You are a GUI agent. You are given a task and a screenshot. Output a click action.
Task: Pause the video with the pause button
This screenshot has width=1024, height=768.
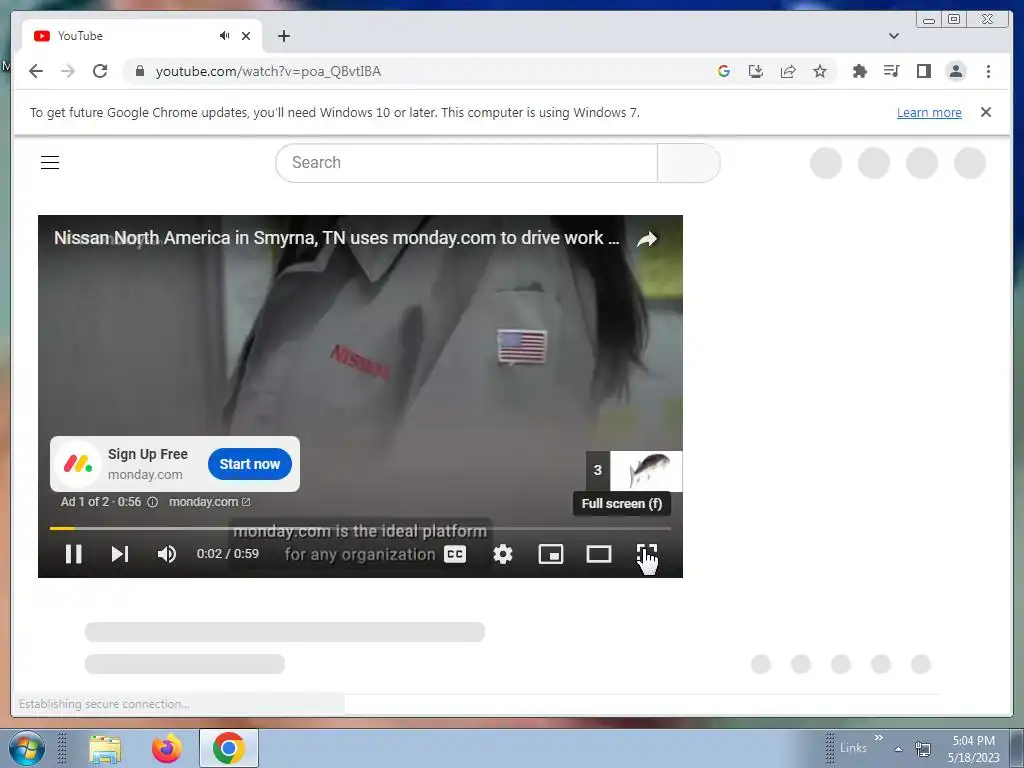pos(73,554)
